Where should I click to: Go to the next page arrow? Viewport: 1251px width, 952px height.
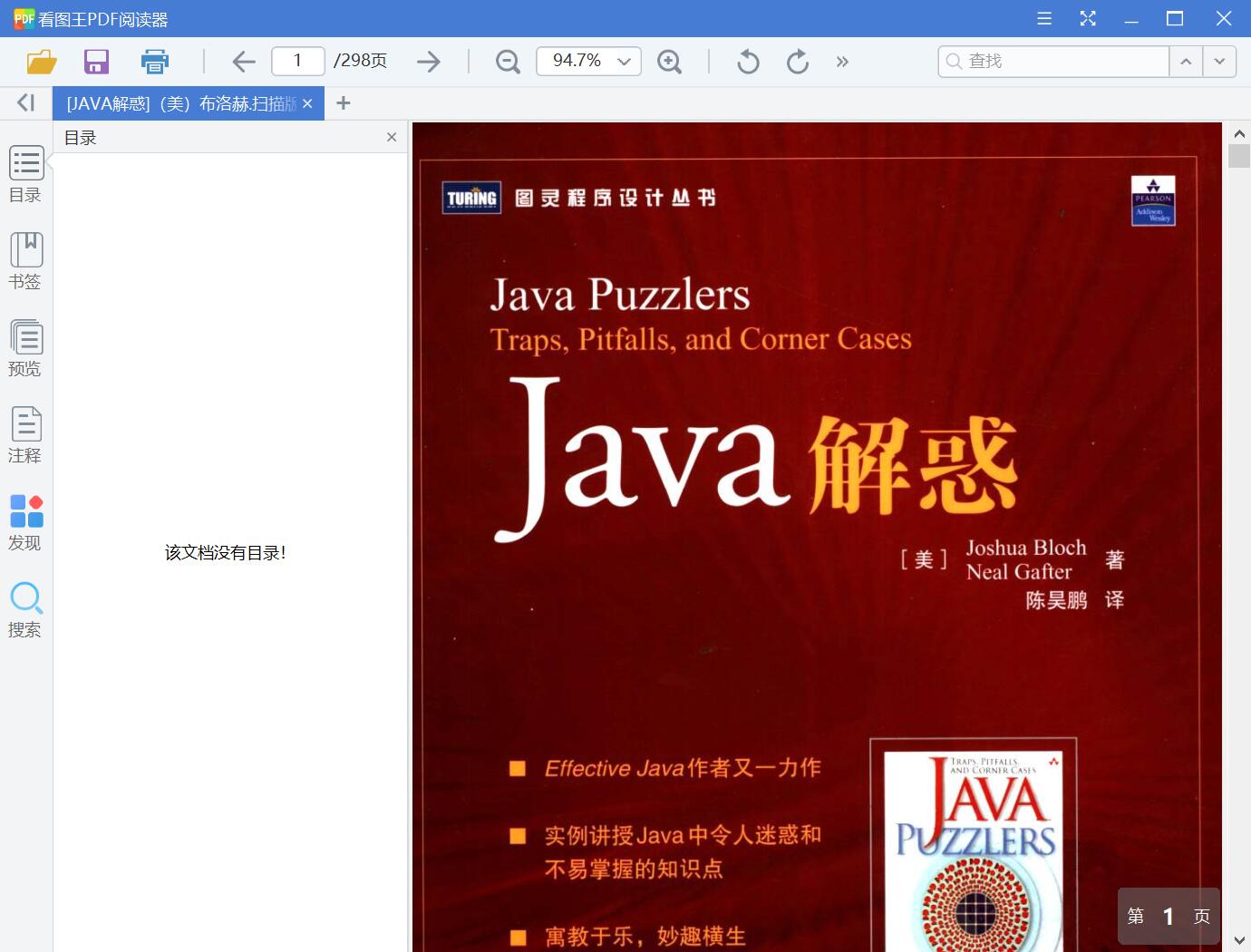(429, 62)
